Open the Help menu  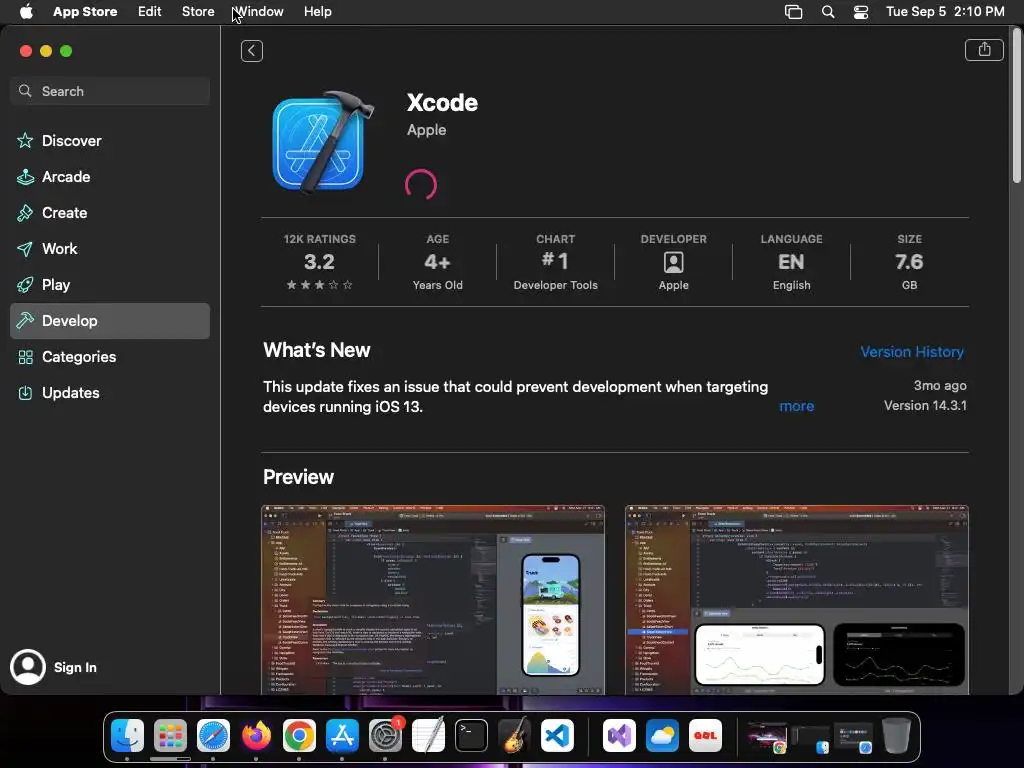pos(317,12)
